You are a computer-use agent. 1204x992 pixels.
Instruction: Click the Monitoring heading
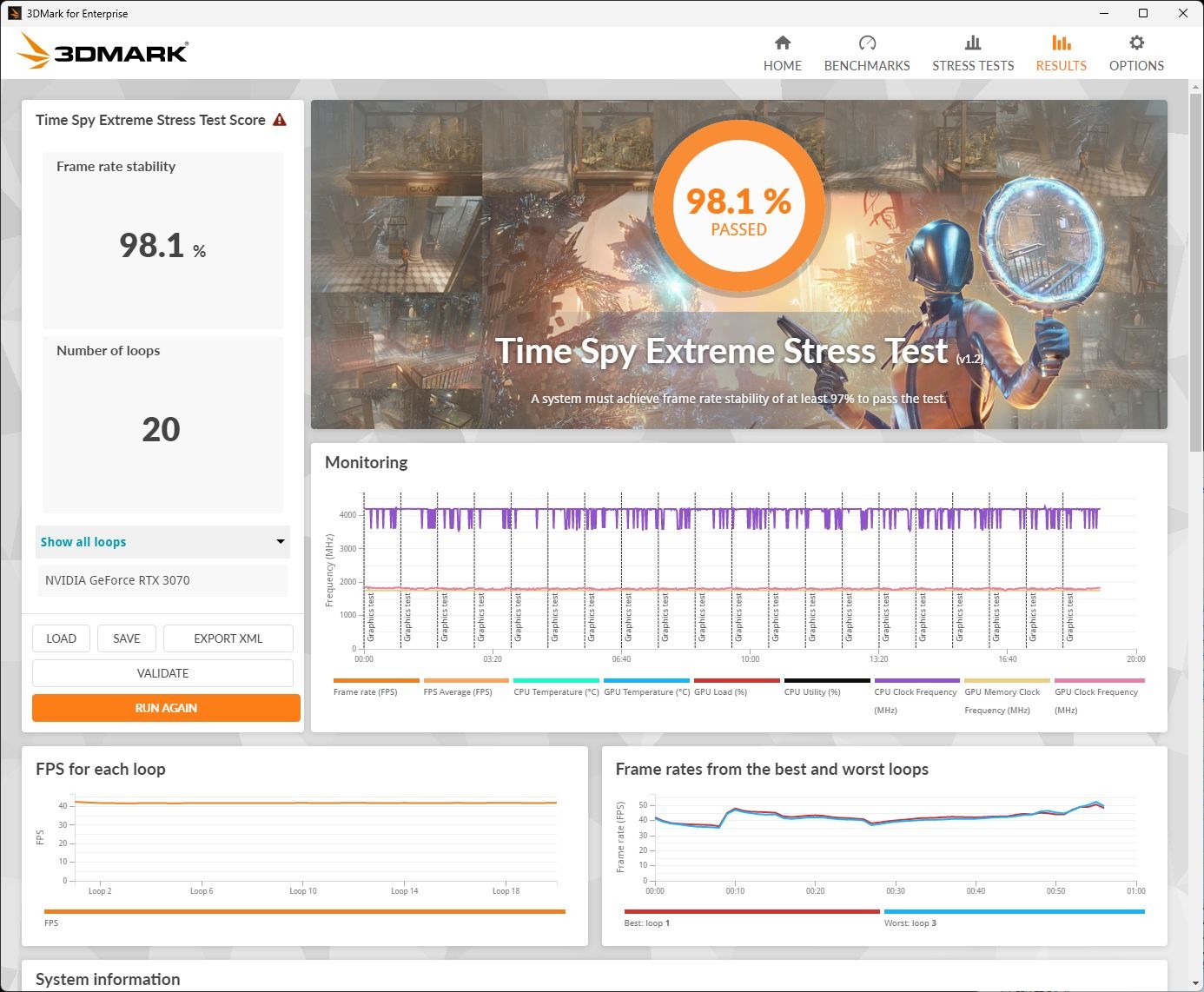point(366,463)
